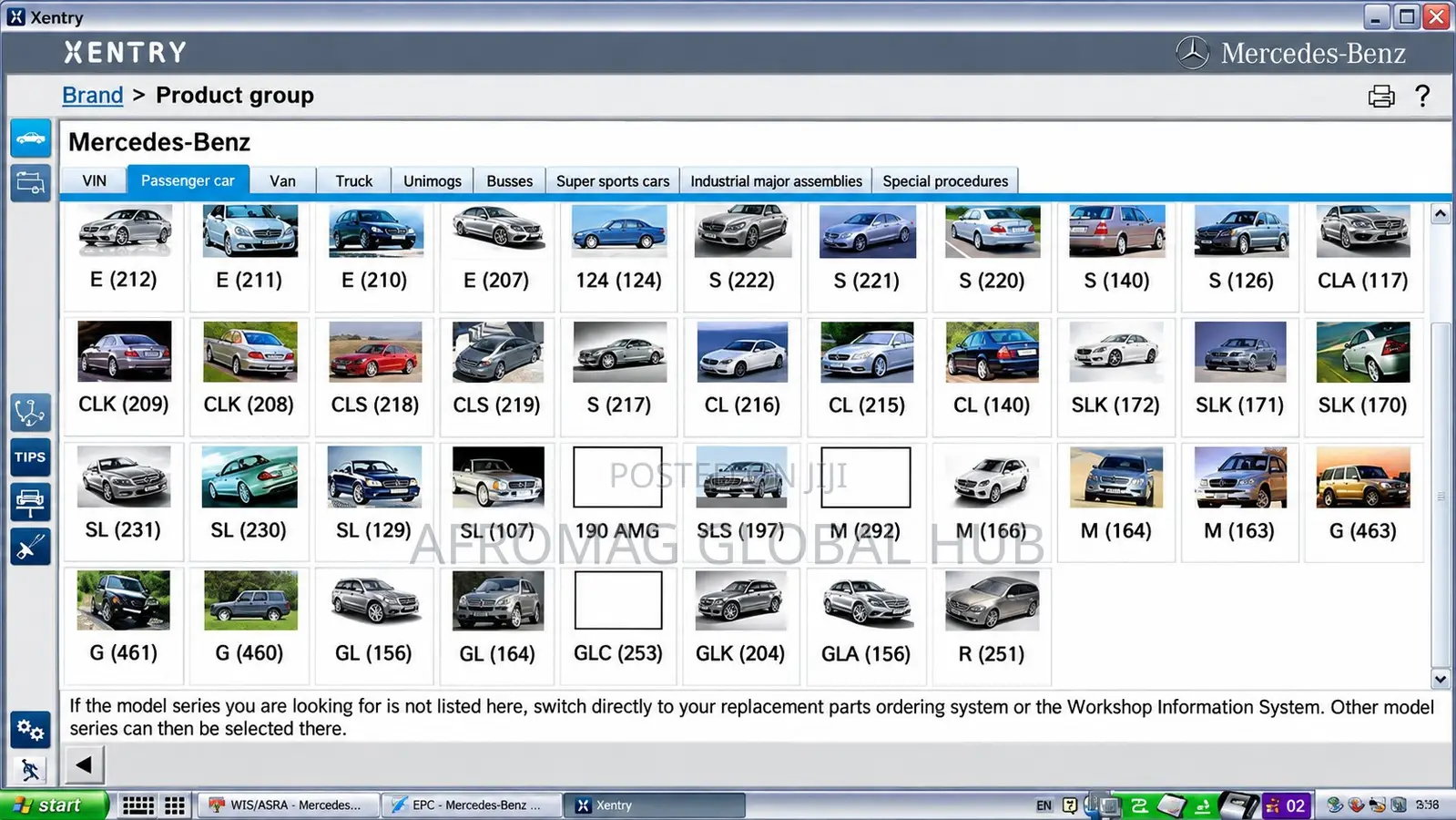
Task: Click the EN language indicator in taskbar
Action: pyautogui.click(x=1044, y=805)
